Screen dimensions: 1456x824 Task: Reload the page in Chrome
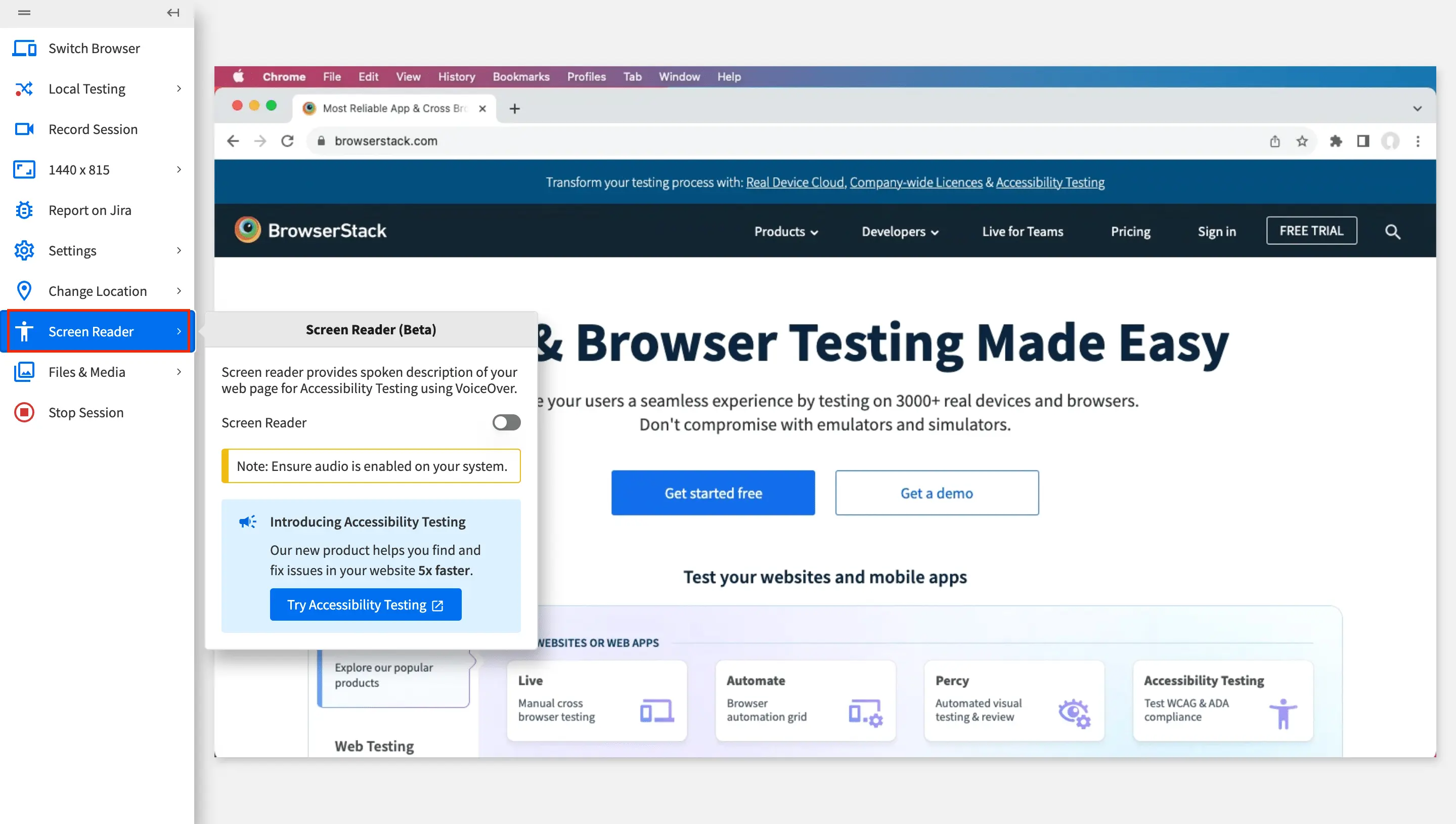(287, 141)
